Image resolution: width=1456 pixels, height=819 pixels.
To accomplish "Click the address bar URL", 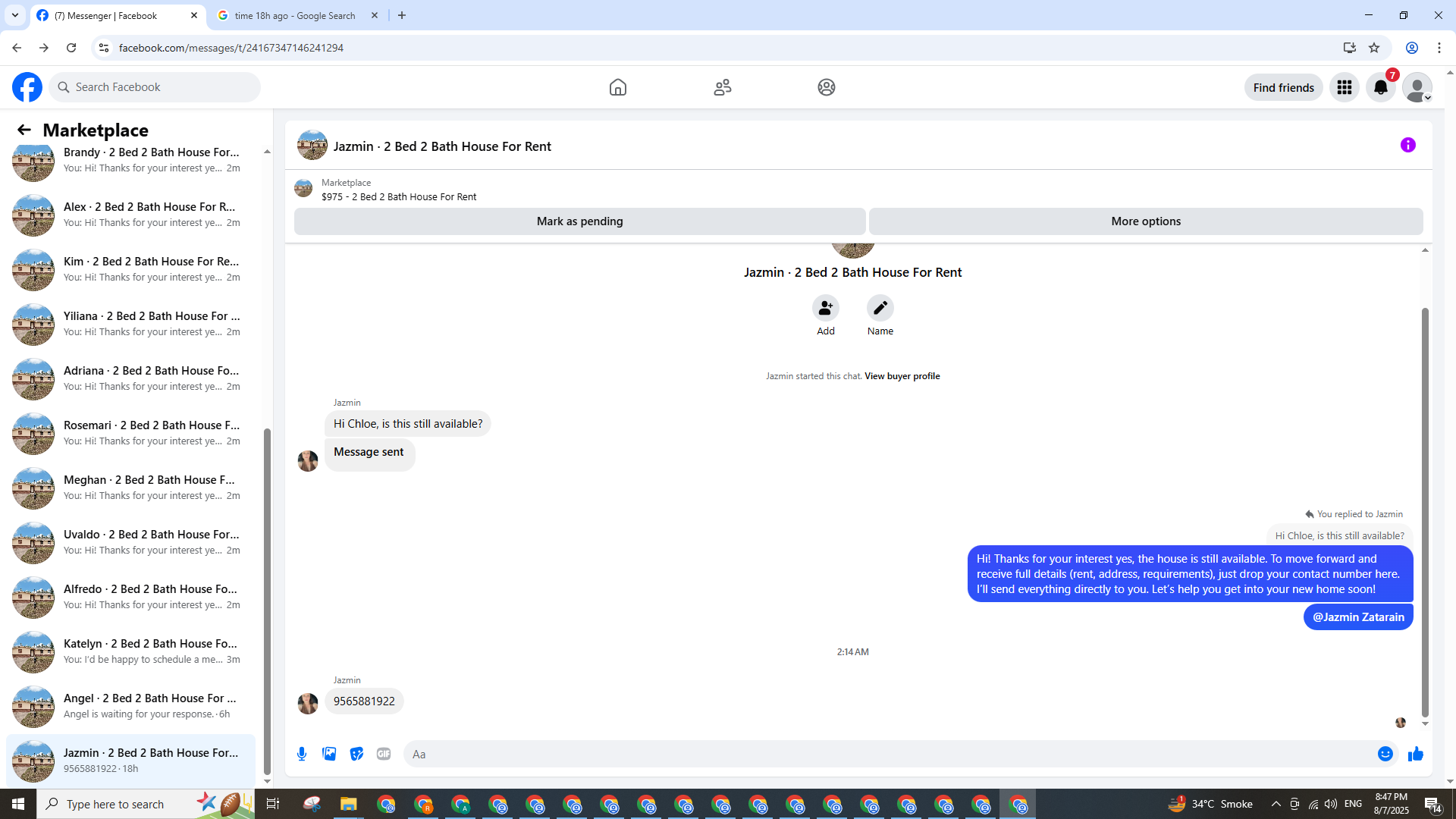I will point(231,48).
